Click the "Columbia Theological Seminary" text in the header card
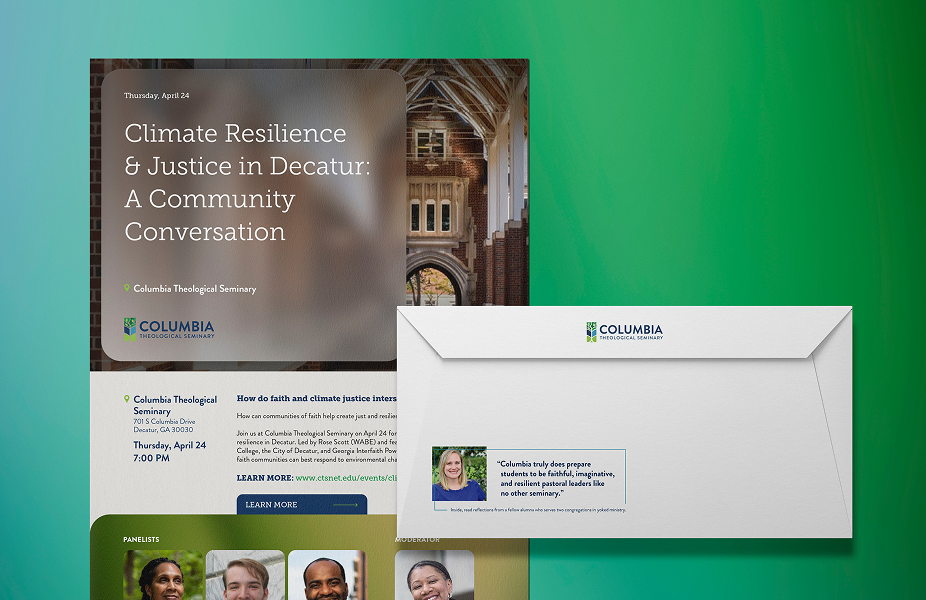The height and width of the screenshot is (600, 926). coord(195,289)
